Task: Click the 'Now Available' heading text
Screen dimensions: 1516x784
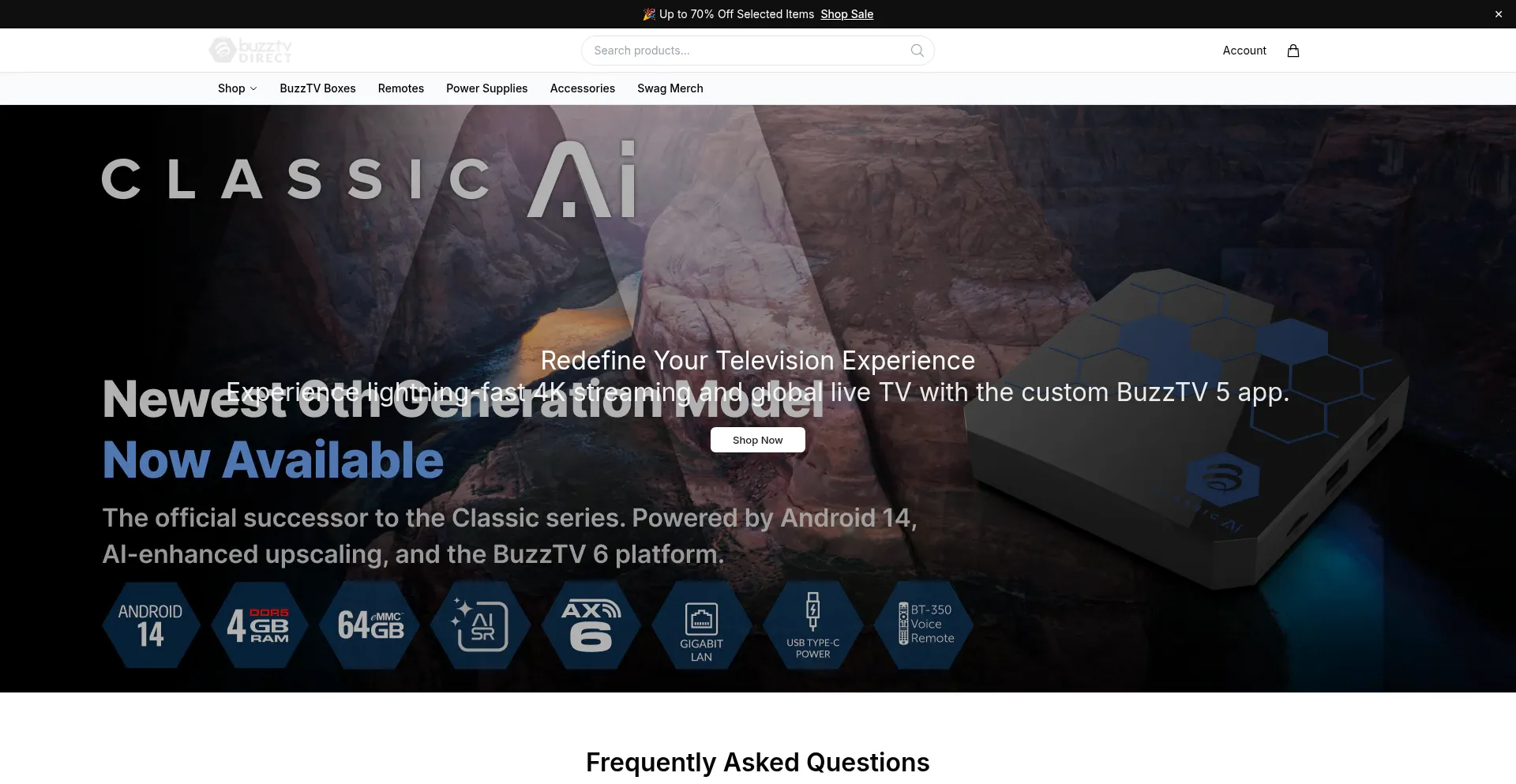Action: [273, 460]
